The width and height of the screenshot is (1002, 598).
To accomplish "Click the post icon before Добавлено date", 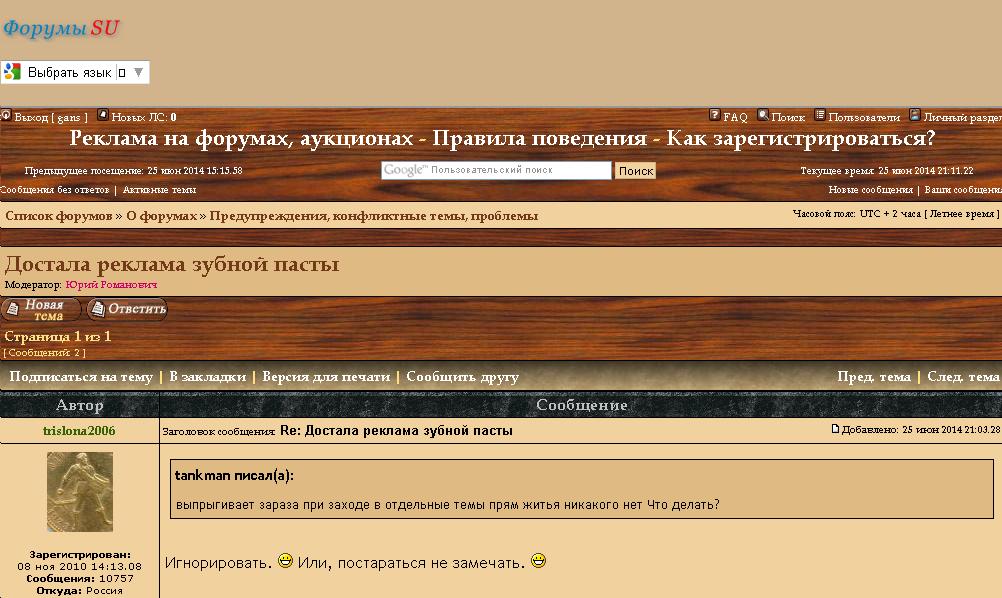I will point(836,430).
